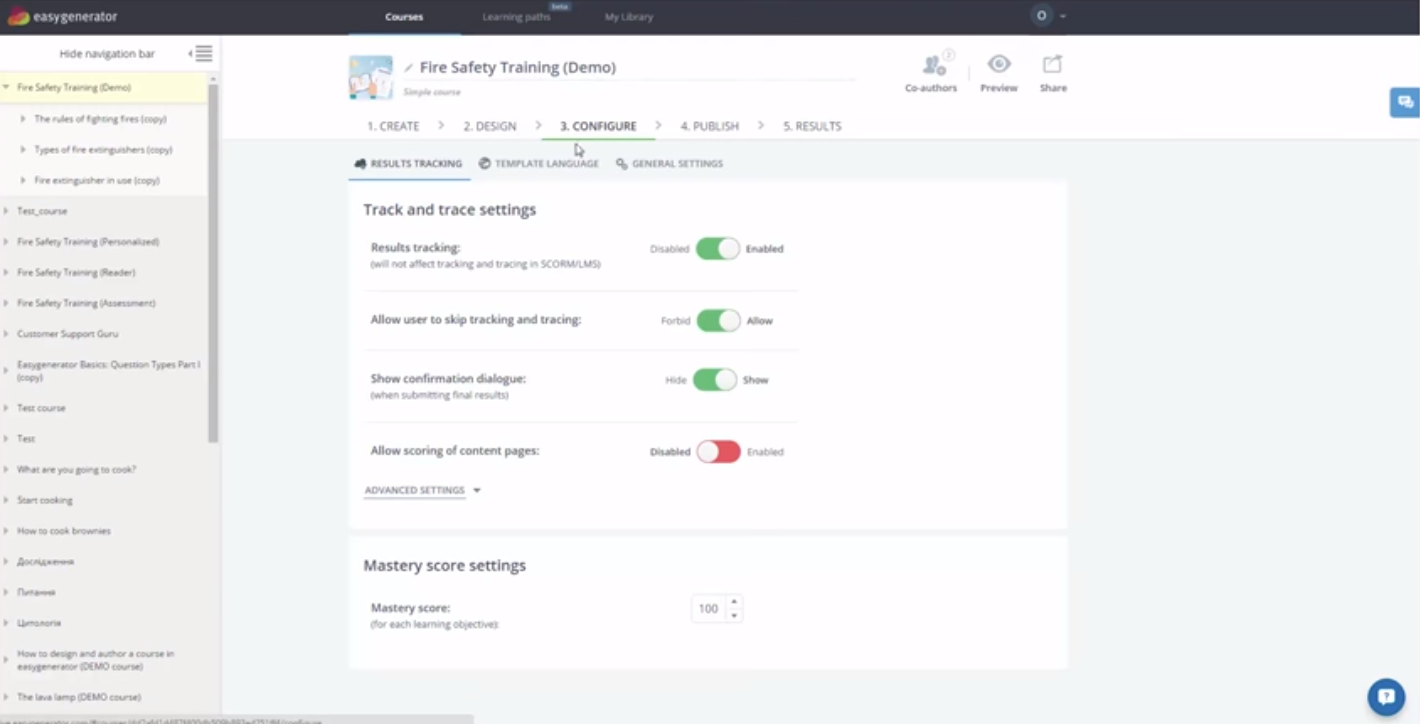Click the pencil edit icon beside course title
The width and height of the screenshot is (1420, 724).
[409, 68]
